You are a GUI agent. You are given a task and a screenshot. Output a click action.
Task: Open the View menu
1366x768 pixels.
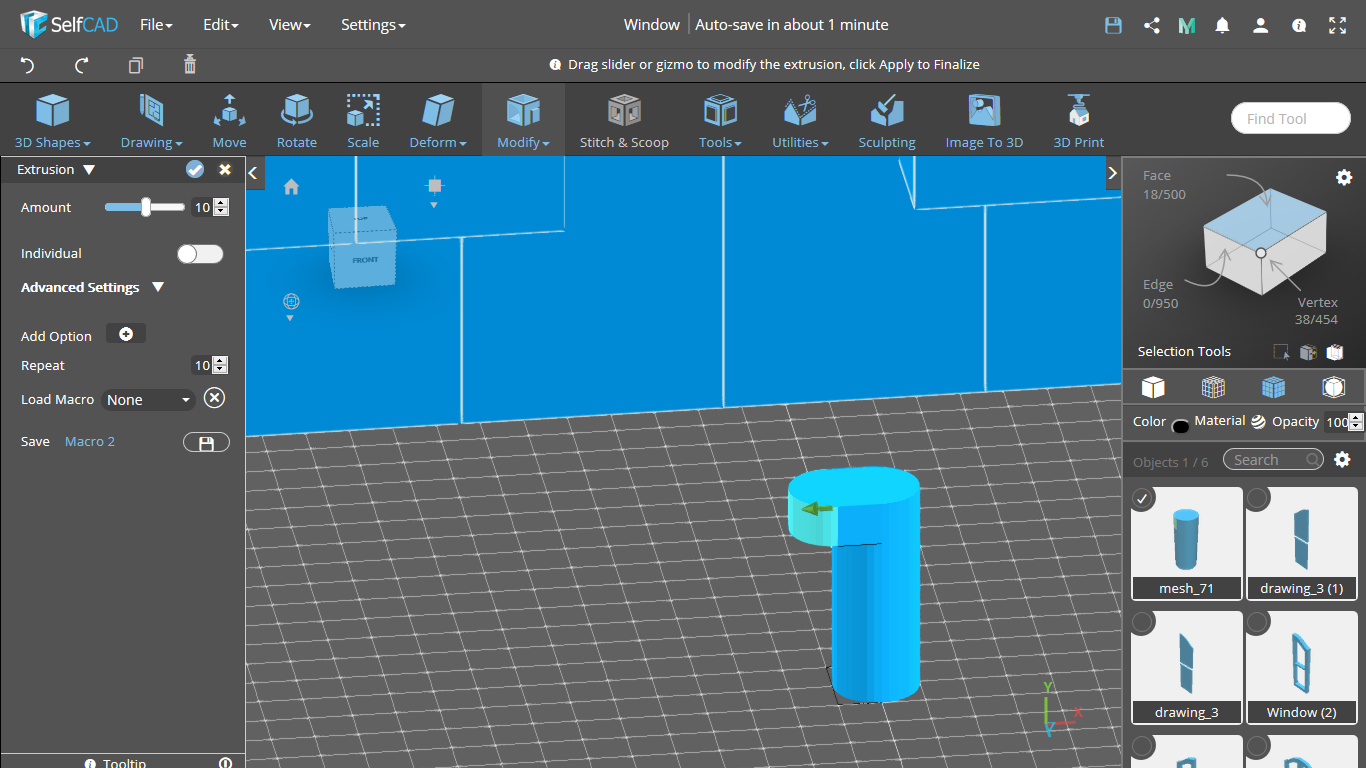(290, 25)
